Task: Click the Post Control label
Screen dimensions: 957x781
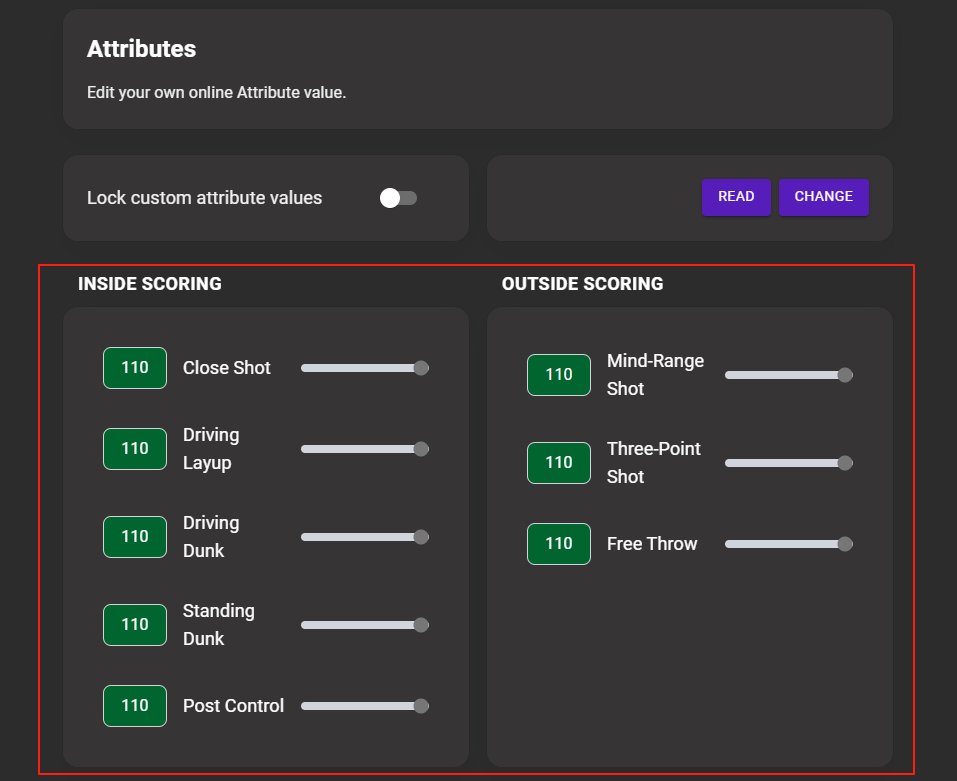Action: pos(233,706)
